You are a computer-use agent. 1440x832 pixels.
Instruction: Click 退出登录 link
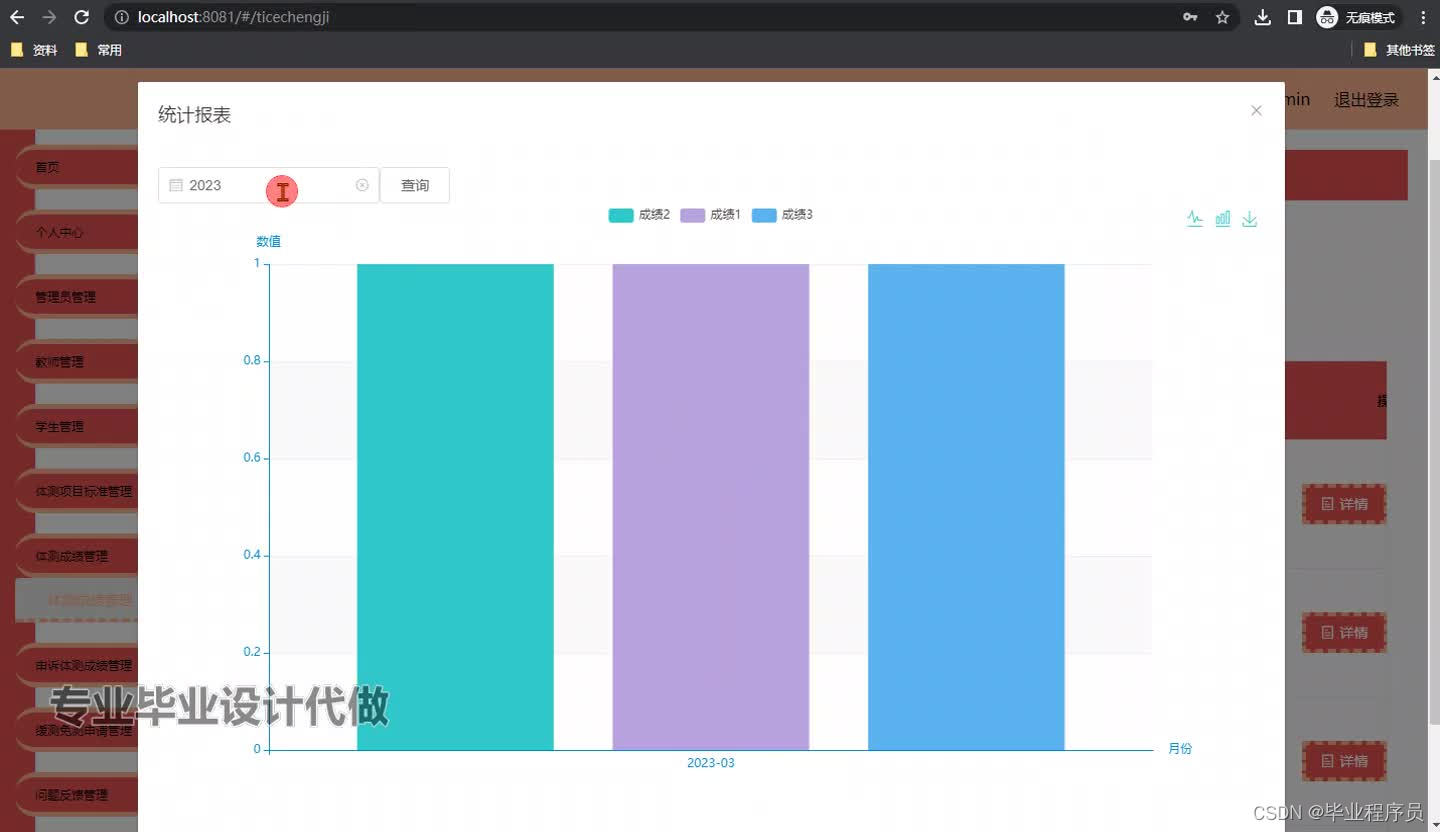1366,100
